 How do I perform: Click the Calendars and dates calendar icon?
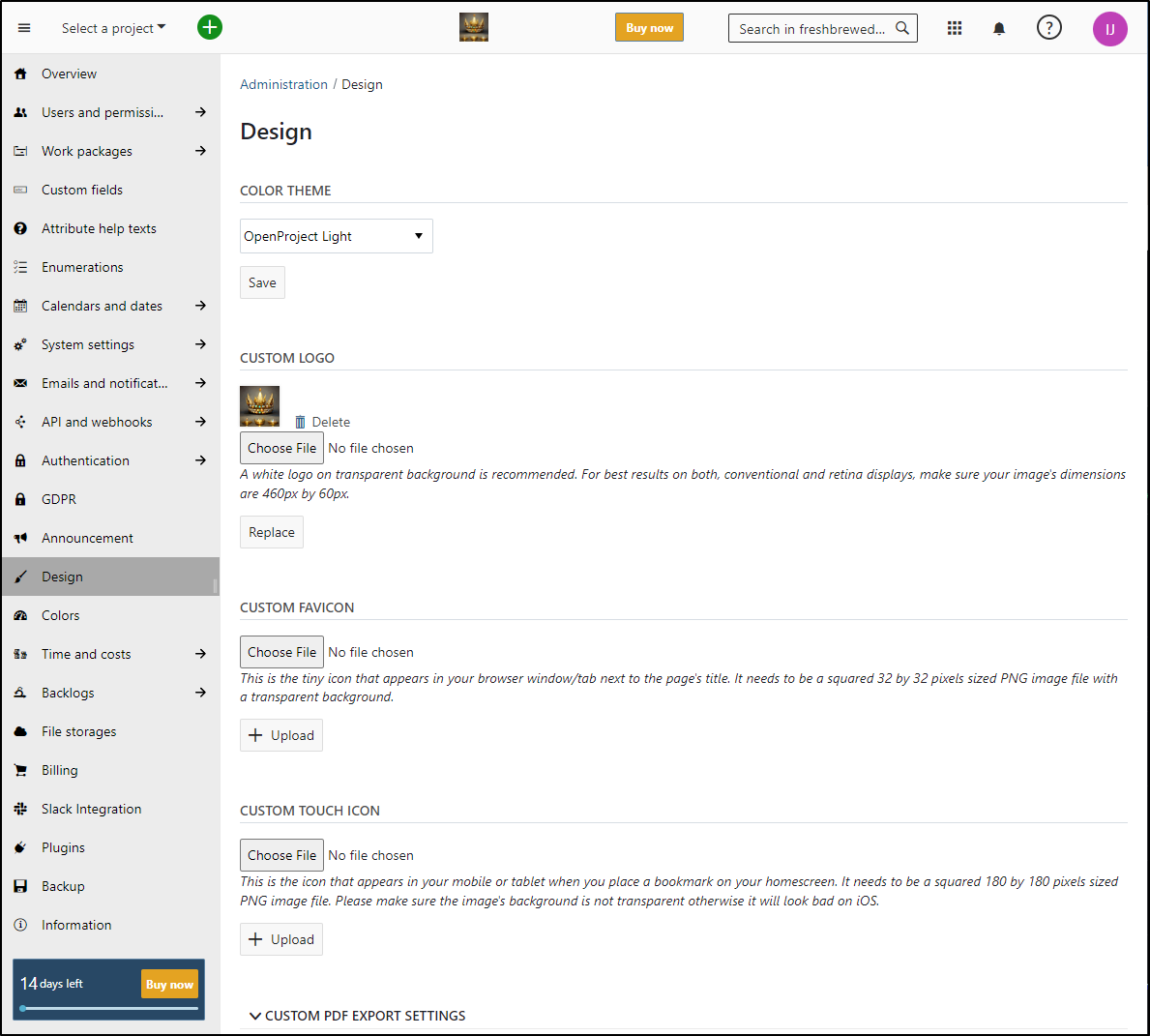tap(20, 306)
